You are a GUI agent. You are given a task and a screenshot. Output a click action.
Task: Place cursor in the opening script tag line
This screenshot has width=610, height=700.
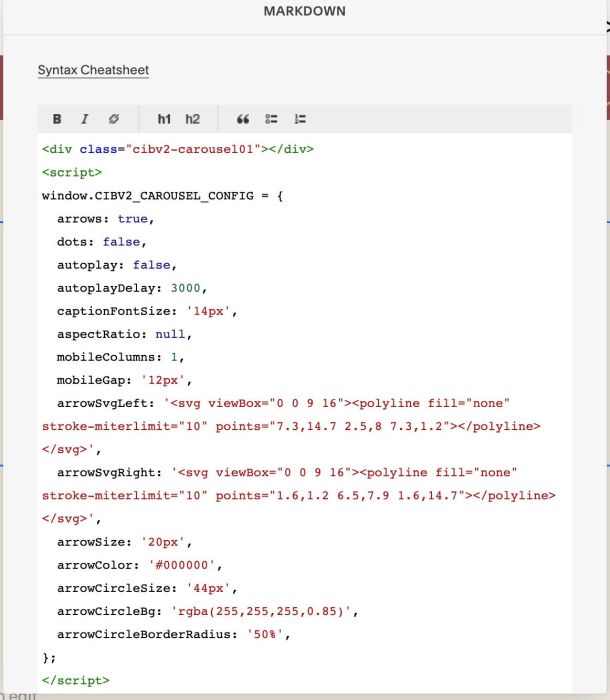72,172
